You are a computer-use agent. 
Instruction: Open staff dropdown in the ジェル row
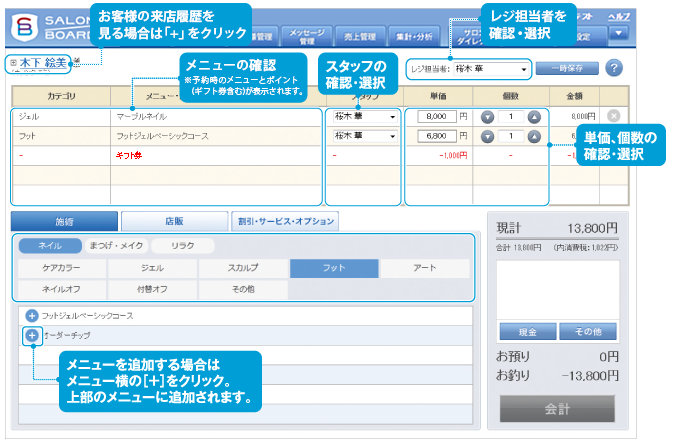364,116
